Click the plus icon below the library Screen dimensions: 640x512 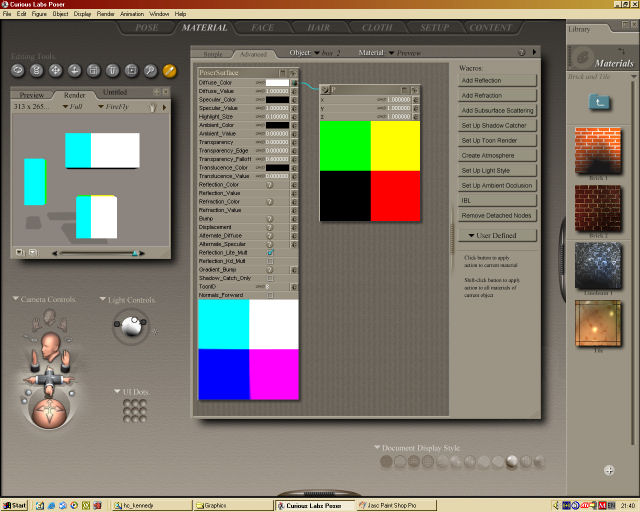tap(609, 470)
